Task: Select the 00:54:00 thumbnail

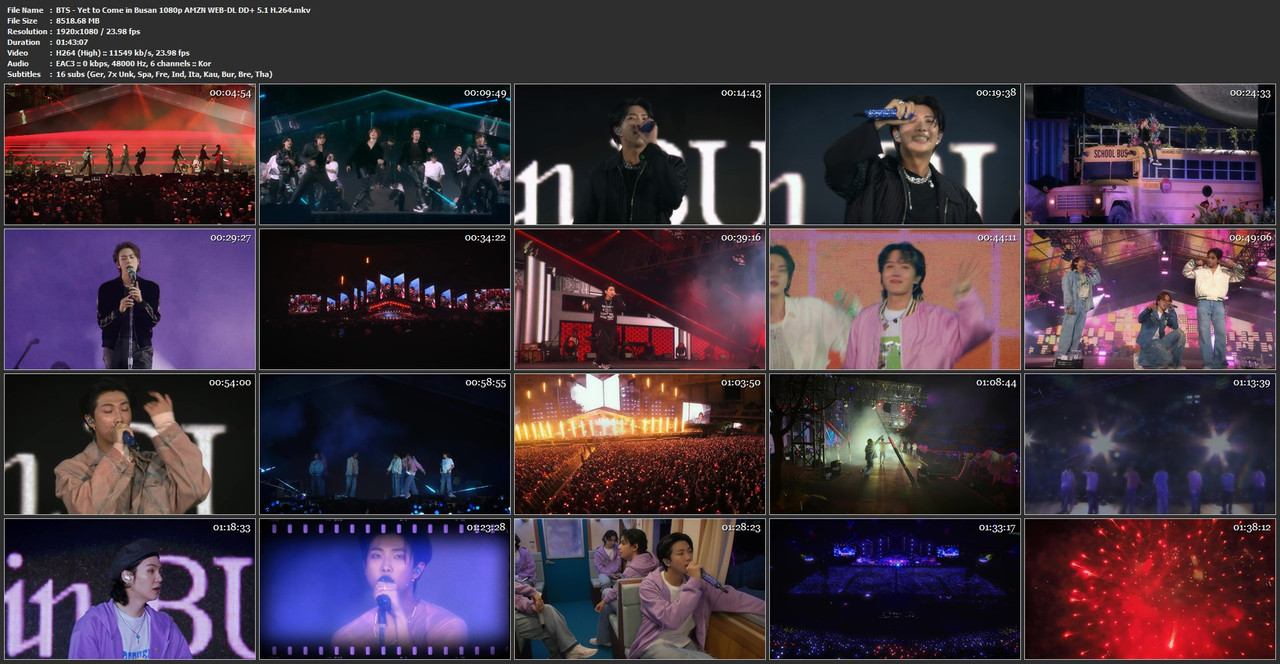Action: pos(130,444)
